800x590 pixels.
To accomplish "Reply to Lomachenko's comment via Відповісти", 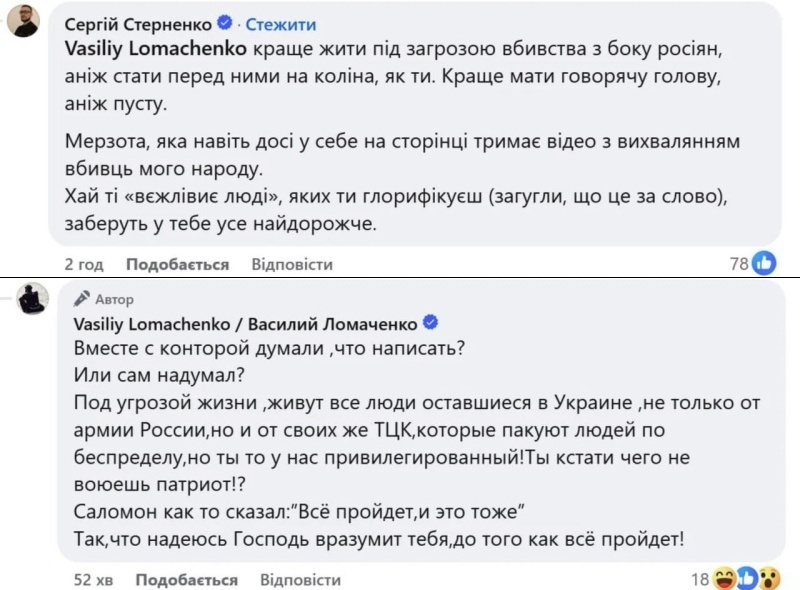I will coord(300,579).
